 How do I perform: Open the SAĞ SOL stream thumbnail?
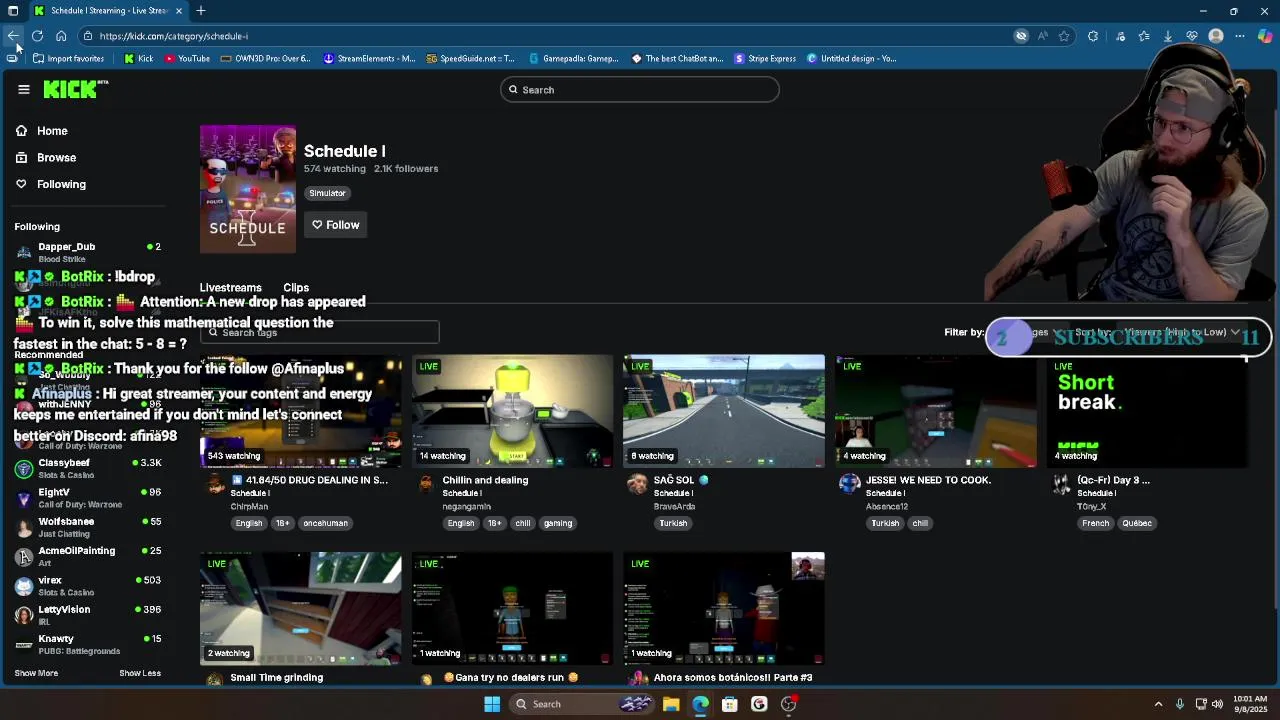tap(724, 411)
